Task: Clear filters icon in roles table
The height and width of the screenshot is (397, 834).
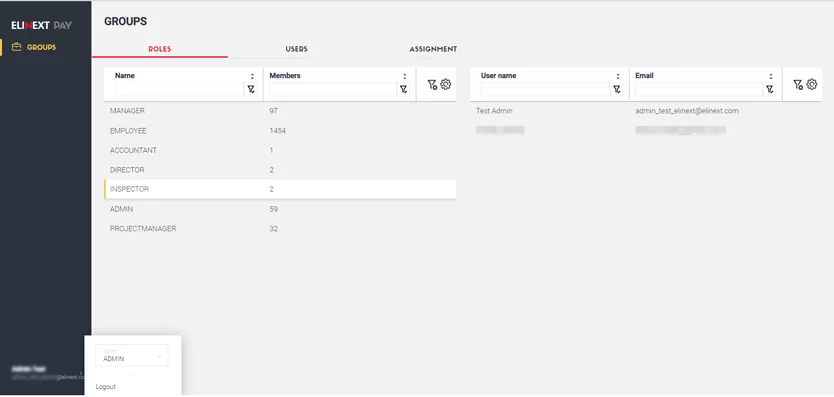Action: [432, 84]
